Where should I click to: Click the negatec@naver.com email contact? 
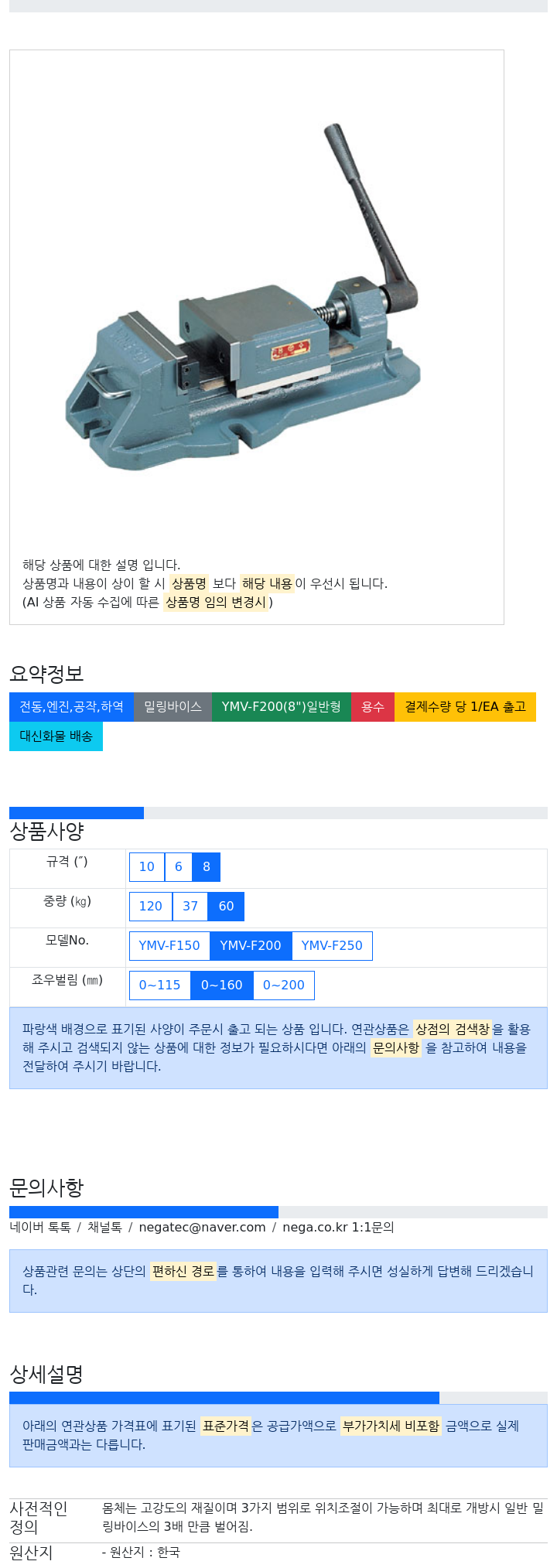(202, 1228)
